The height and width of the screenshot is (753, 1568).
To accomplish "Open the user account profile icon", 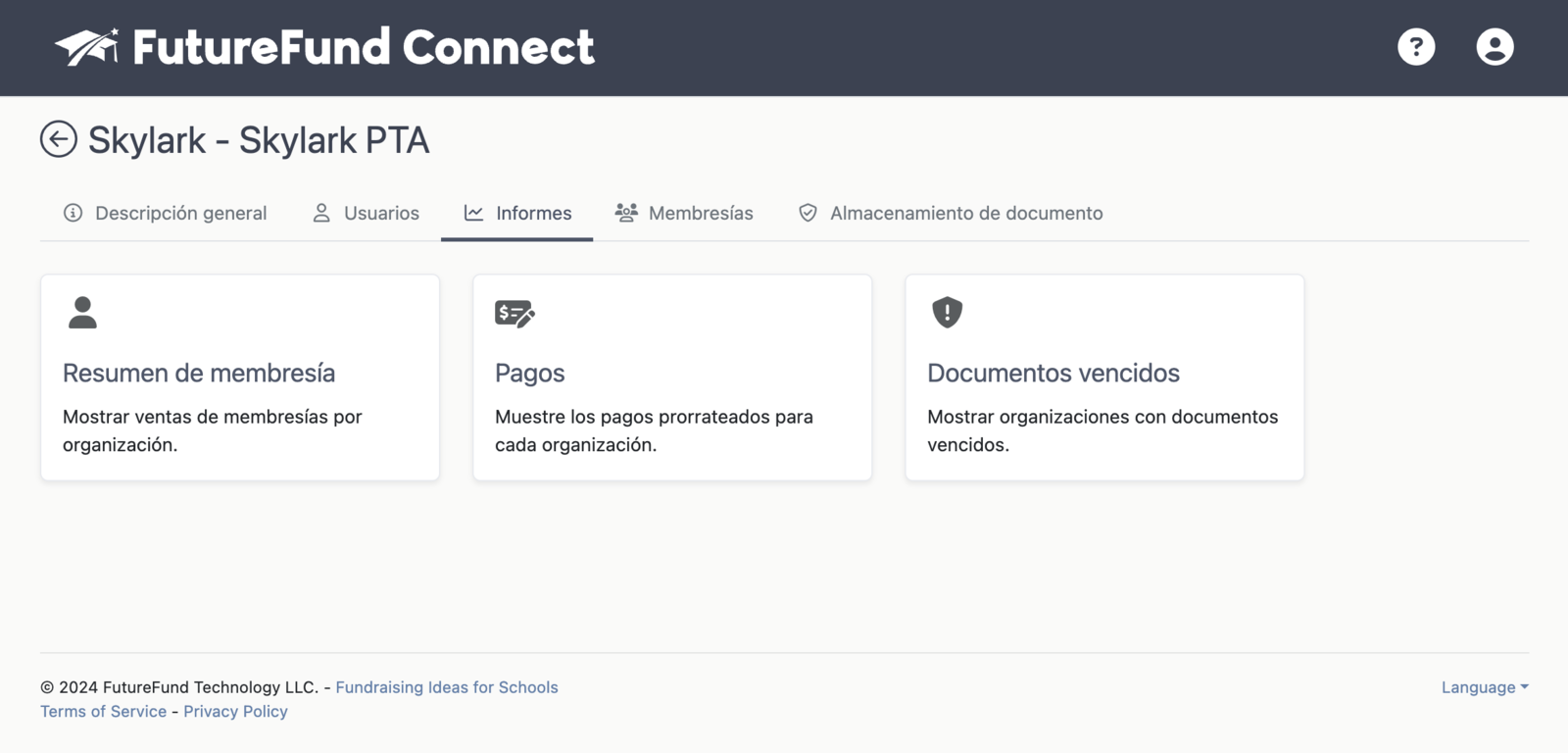I will click(1494, 47).
